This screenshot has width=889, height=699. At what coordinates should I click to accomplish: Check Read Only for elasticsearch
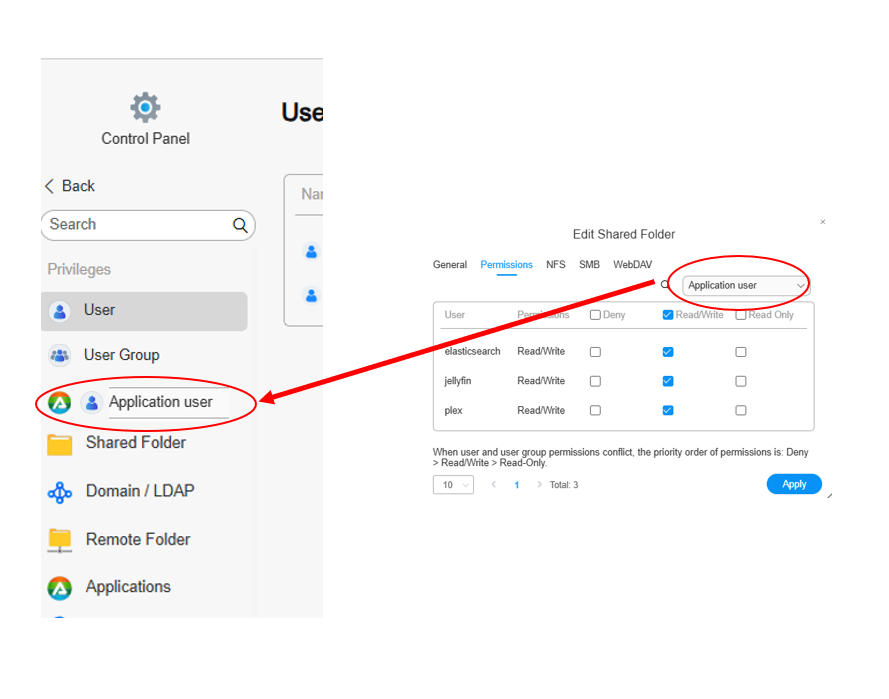(740, 352)
